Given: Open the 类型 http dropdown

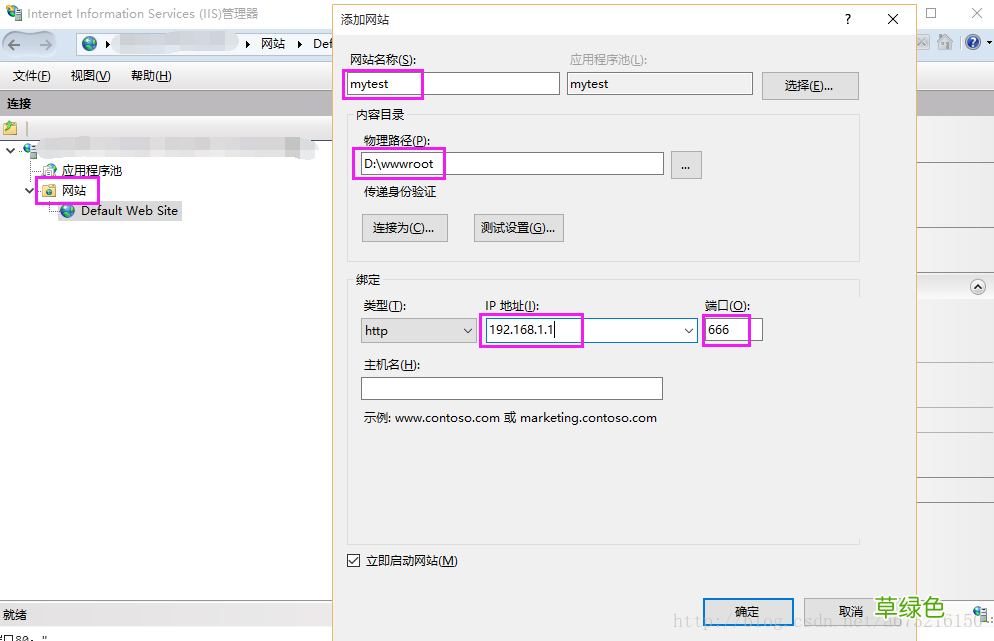Looking at the screenshot, I should click(418, 330).
